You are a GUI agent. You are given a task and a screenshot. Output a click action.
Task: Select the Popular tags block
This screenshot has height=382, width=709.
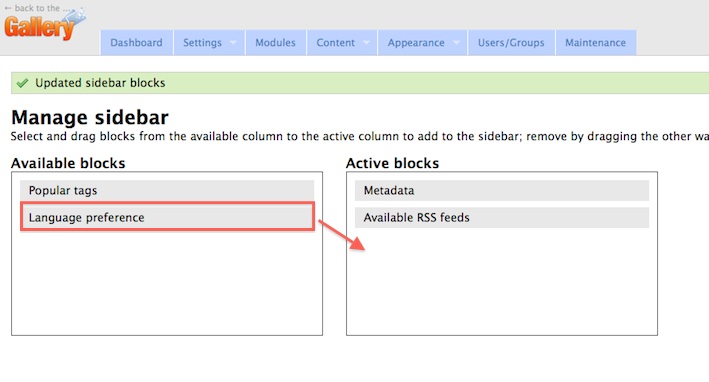(x=167, y=190)
